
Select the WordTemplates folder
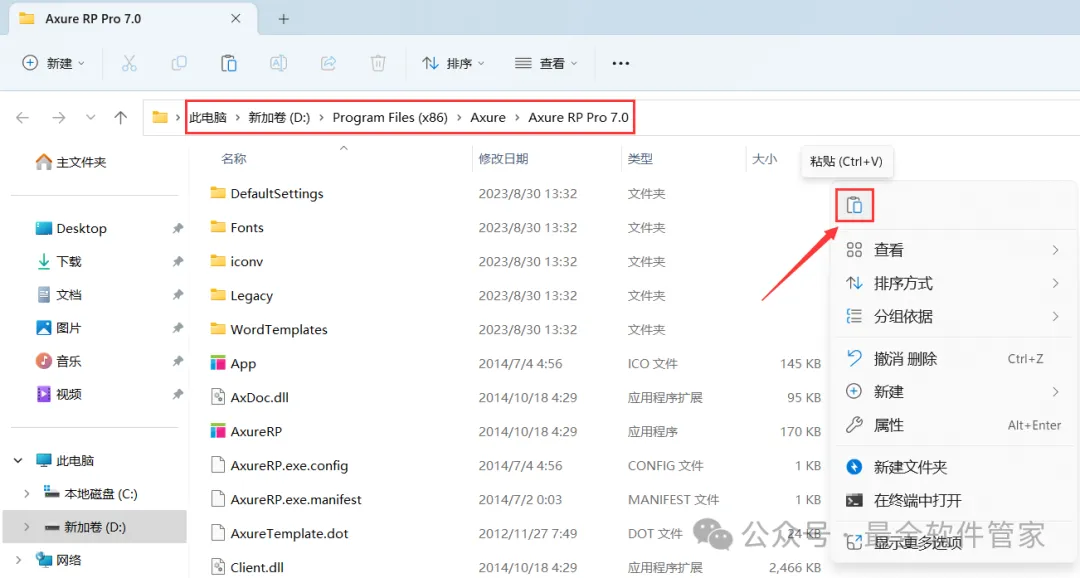pyautogui.click(x=269, y=329)
